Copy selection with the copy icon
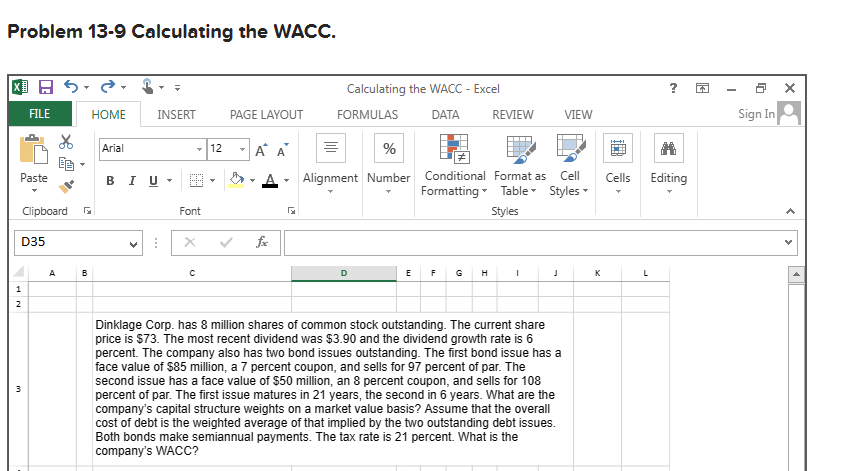The image size is (851, 471). [x=66, y=164]
